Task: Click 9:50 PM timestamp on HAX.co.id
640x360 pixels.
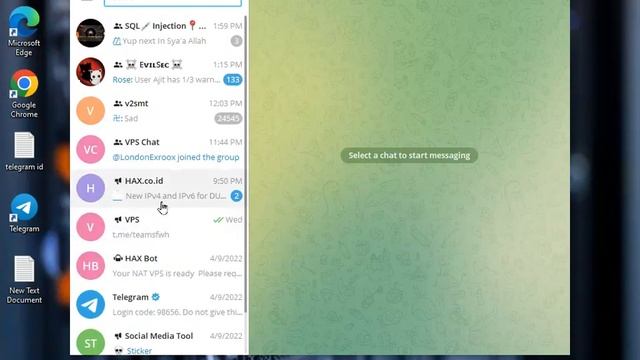Action: [x=227, y=181]
